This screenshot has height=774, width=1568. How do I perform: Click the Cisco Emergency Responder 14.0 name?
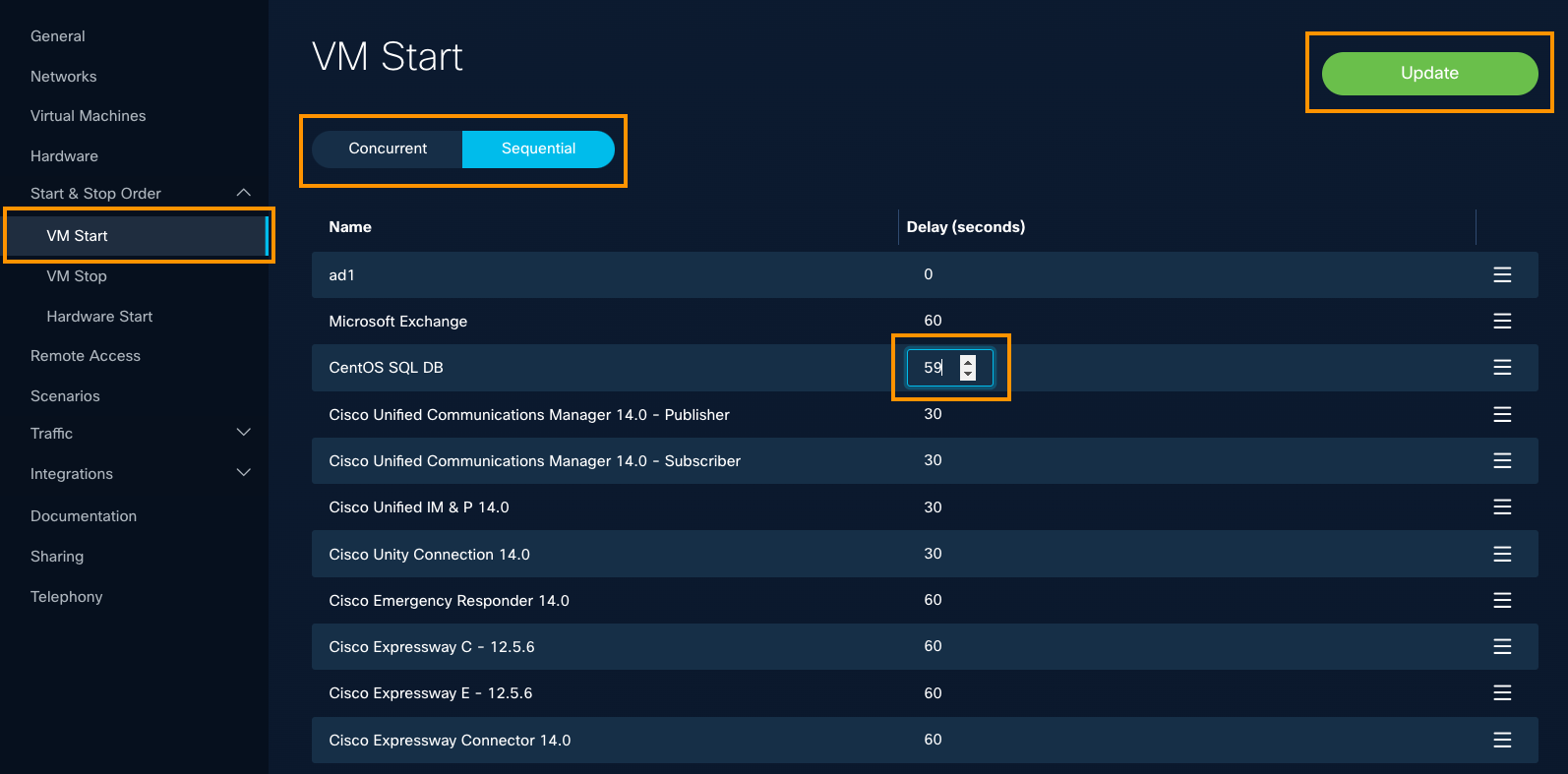click(x=450, y=601)
